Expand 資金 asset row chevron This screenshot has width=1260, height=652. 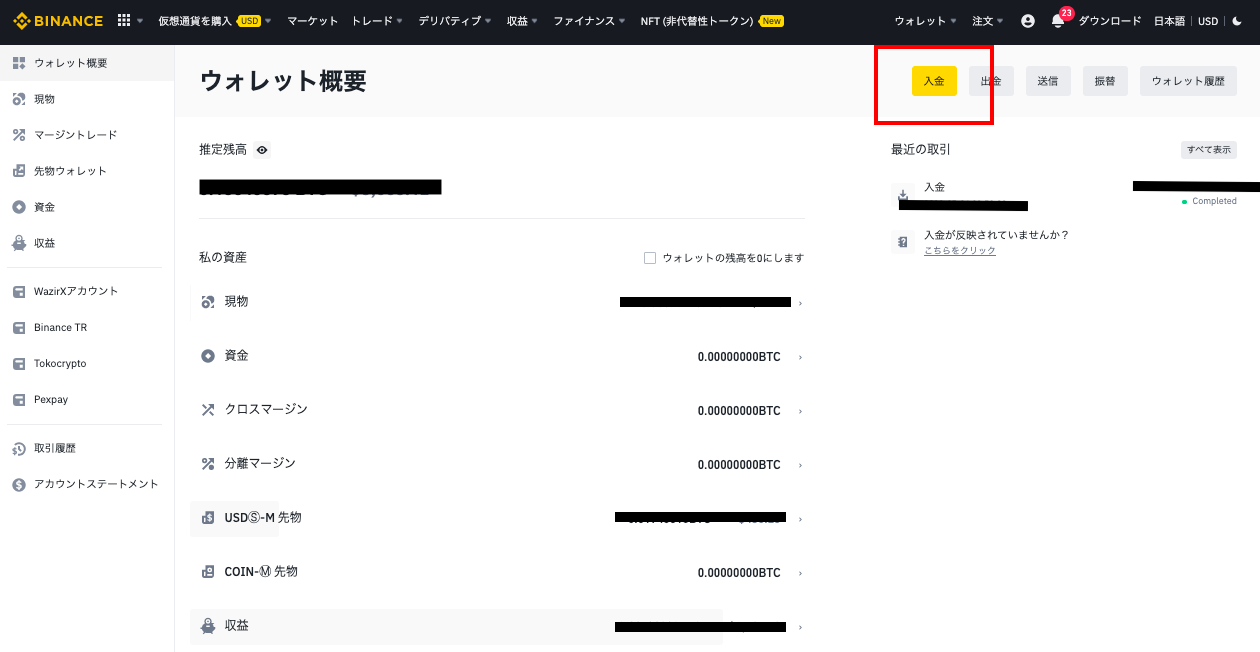click(800, 357)
